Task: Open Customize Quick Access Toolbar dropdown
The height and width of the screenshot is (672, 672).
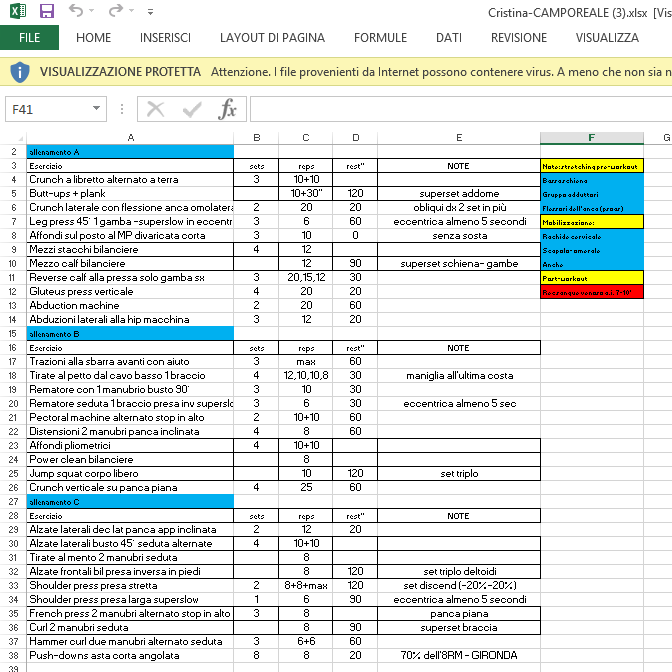Action: coord(157,13)
